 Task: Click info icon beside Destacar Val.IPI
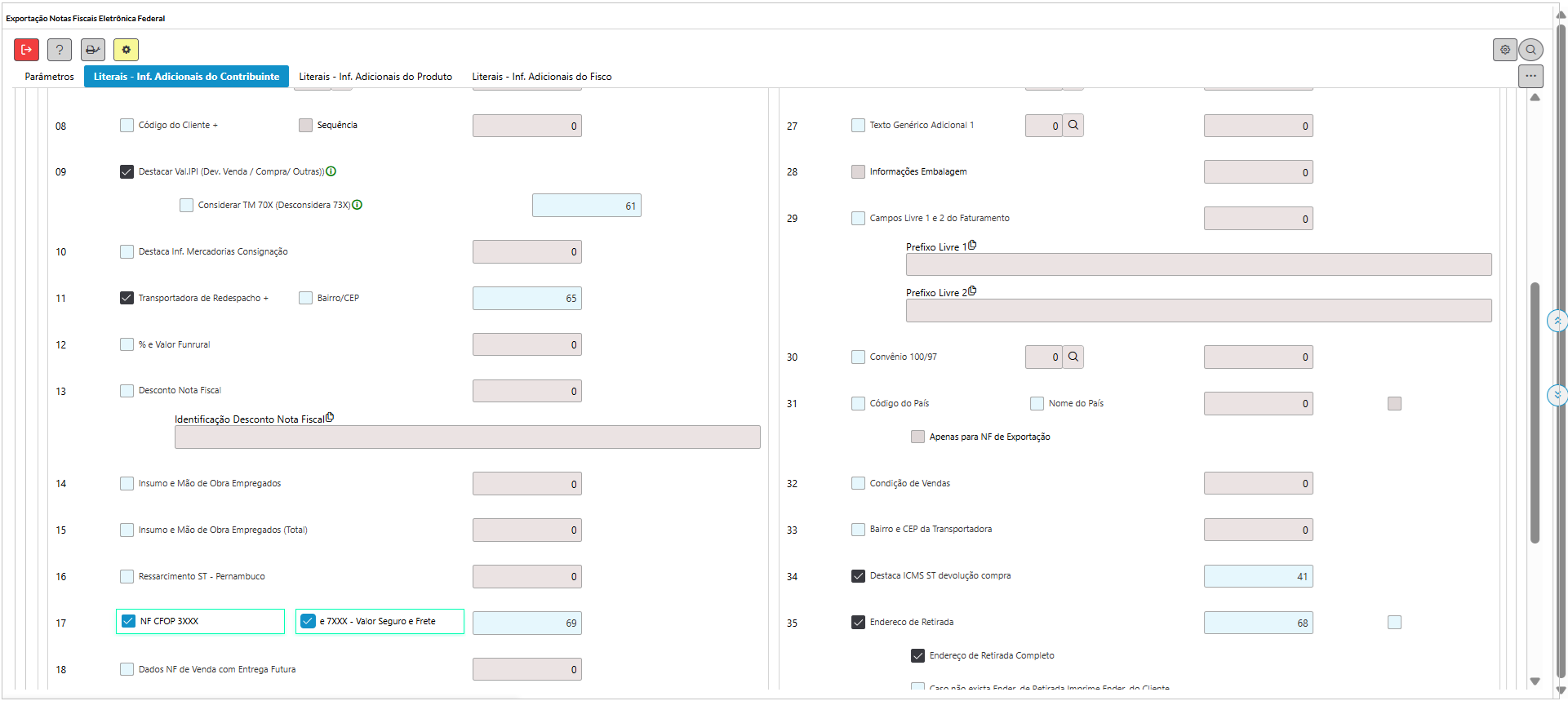click(331, 171)
